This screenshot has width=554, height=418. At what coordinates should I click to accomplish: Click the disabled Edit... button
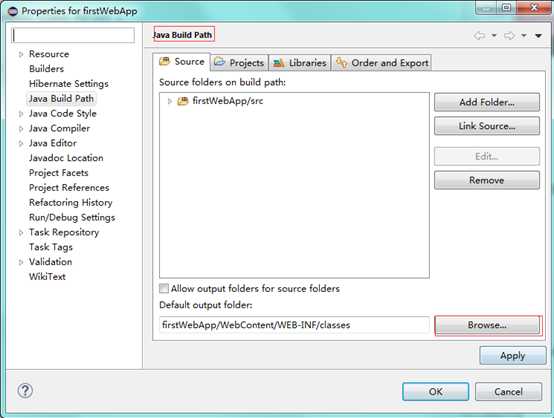(487, 156)
